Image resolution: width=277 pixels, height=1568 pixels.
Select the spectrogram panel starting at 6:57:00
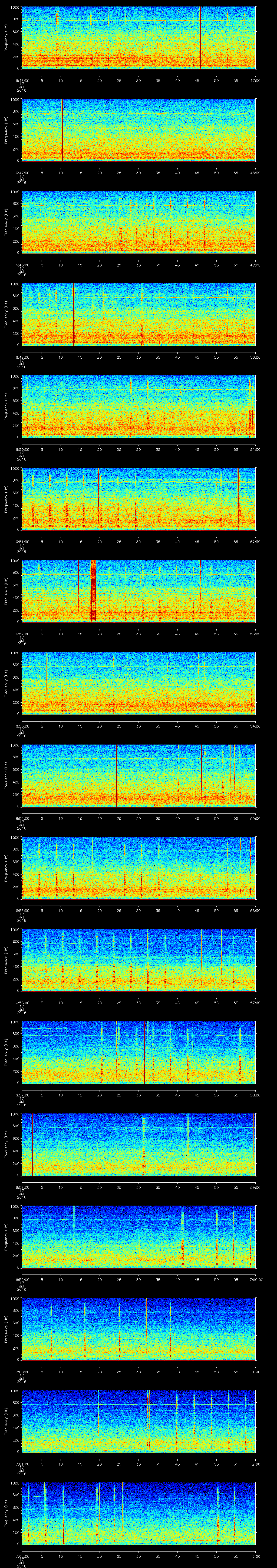(138, 1052)
